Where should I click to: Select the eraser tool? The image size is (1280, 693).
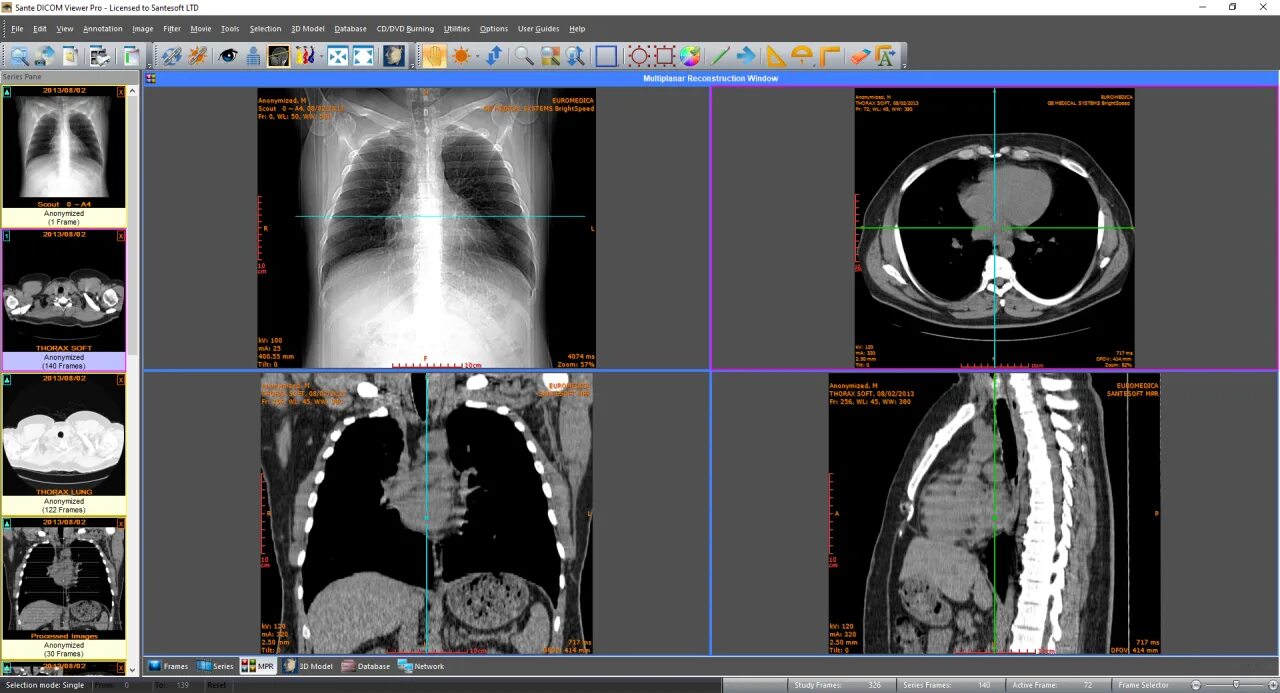(x=860, y=56)
